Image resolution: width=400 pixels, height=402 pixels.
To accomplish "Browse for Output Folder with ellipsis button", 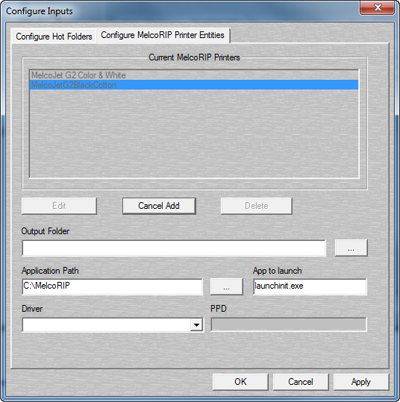I will (x=351, y=248).
